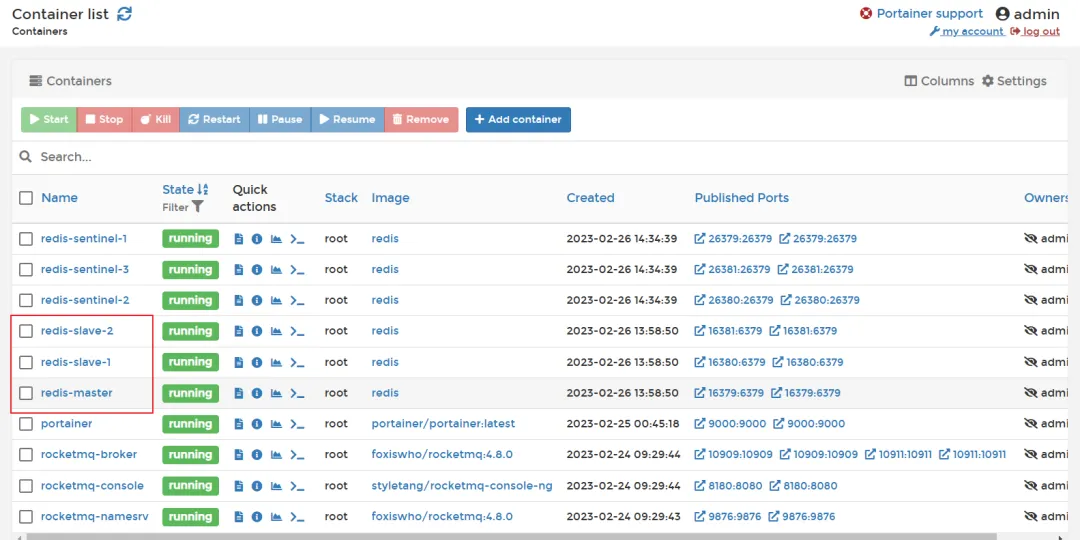Open console icon for redis-sentinel-3
Image resolution: width=1080 pixels, height=540 pixels.
coord(297,270)
